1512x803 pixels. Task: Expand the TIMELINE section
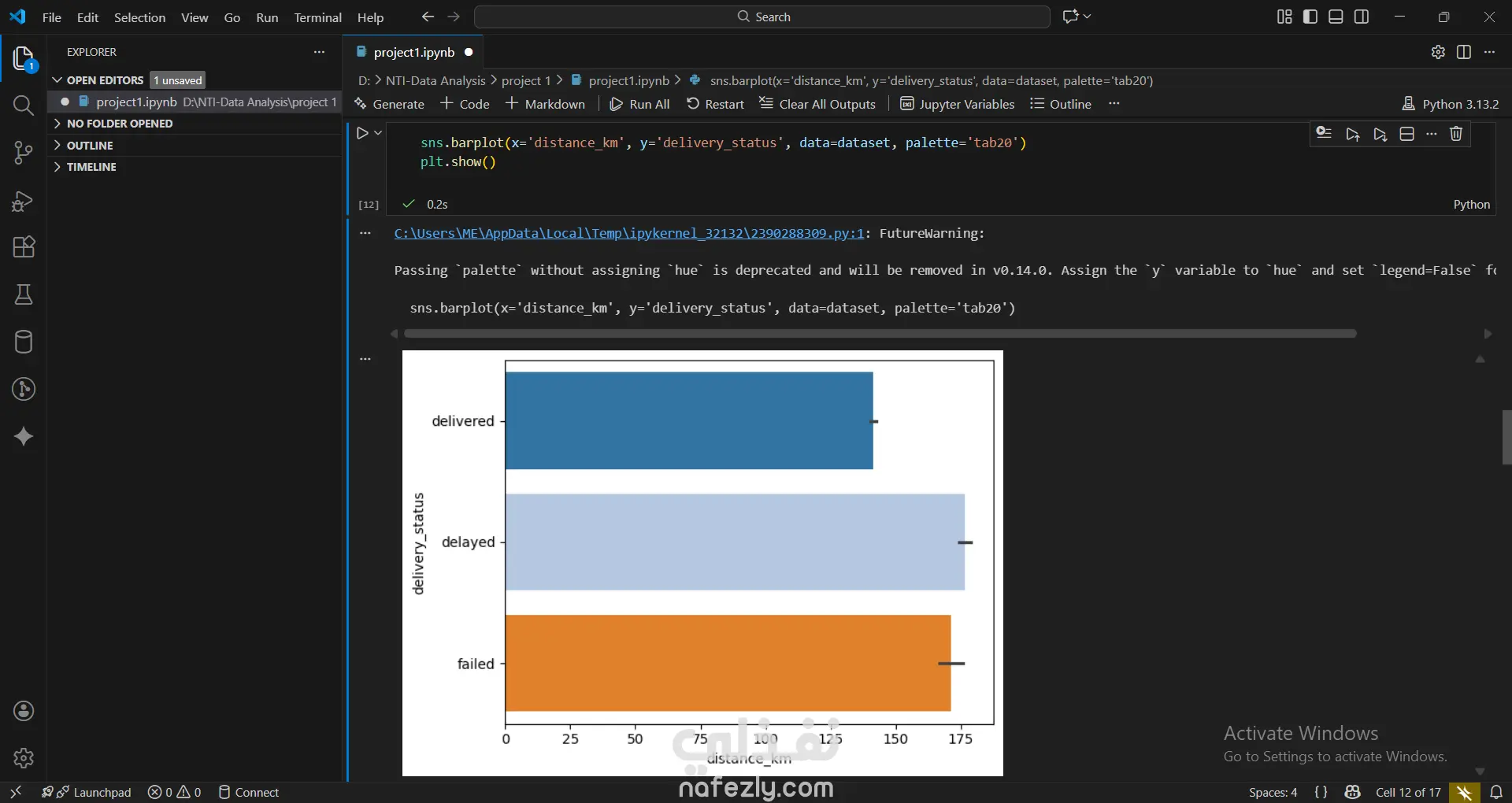[91, 167]
